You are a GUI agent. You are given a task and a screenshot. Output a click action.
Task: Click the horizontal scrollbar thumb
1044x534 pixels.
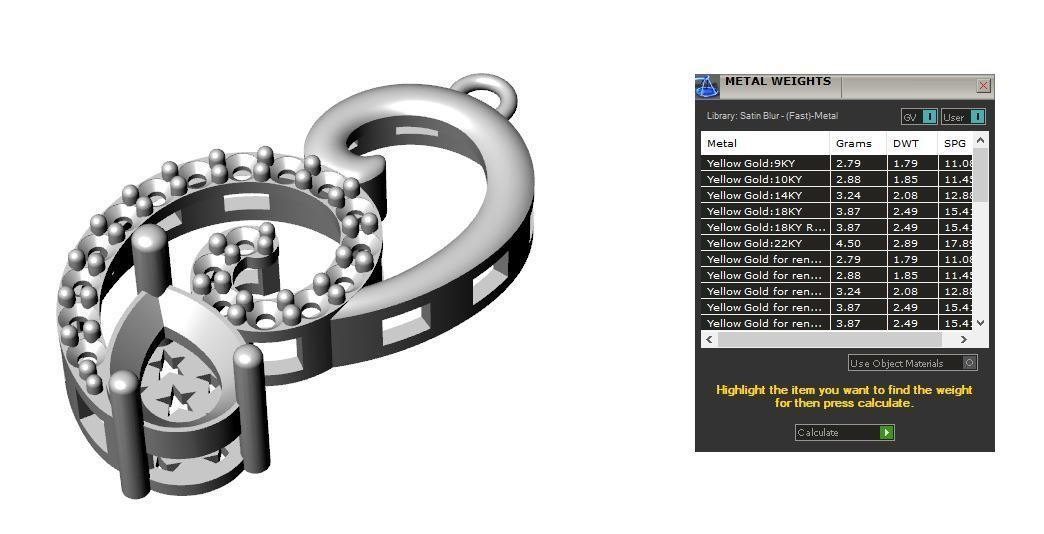click(830, 340)
